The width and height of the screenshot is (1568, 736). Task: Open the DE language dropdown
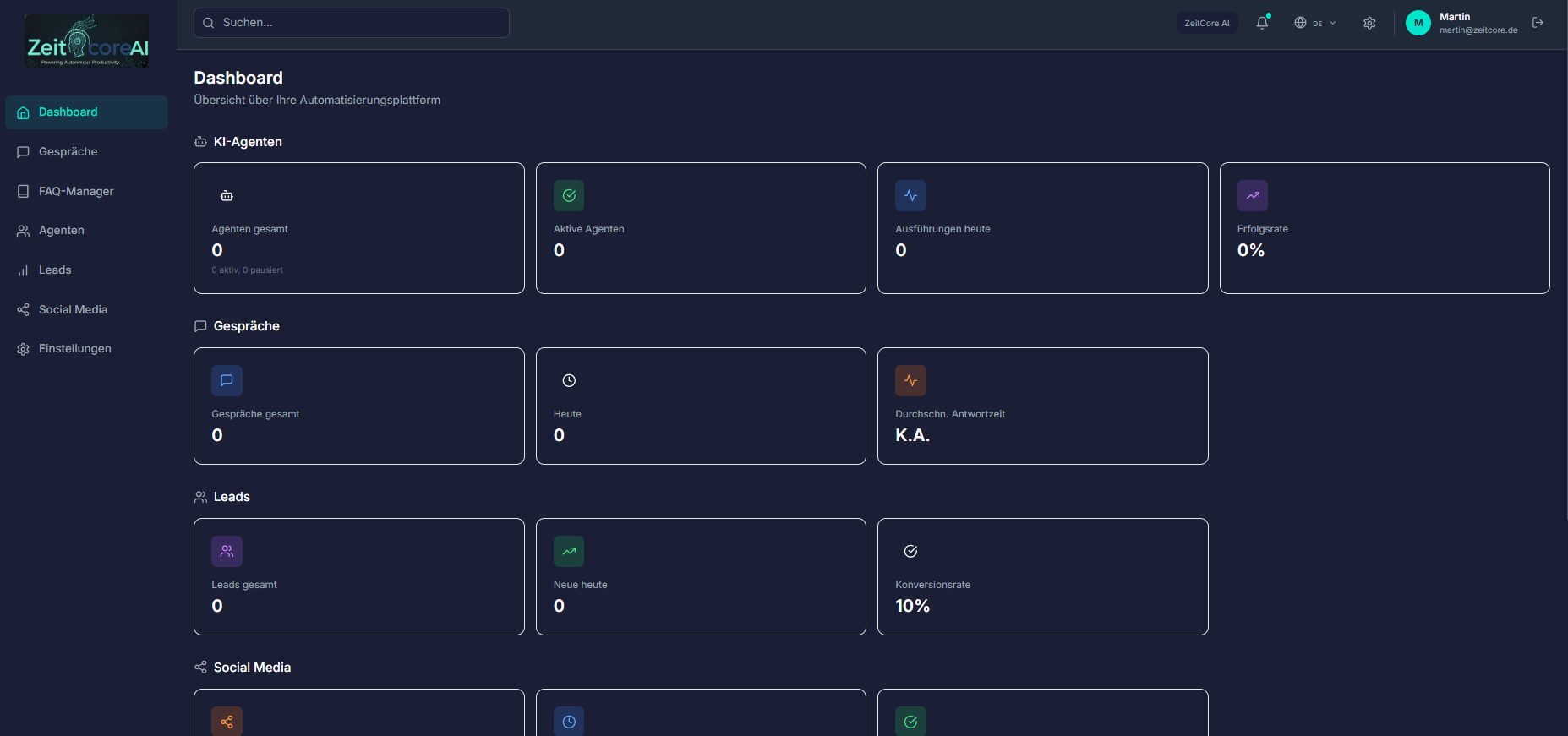click(x=1314, y=23)
